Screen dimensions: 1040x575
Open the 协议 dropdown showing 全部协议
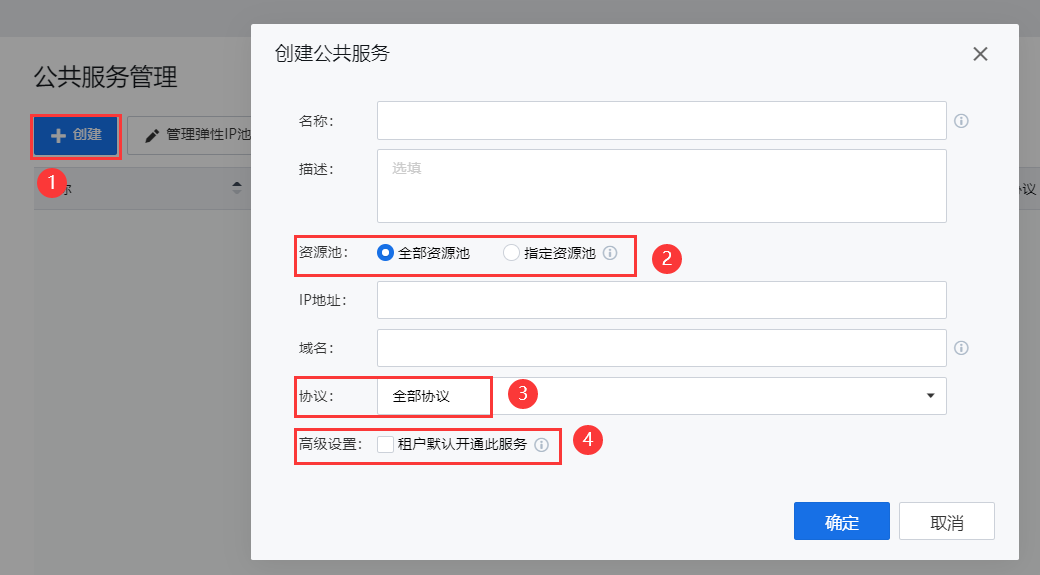pyautogui.click(x=661, y=396)
